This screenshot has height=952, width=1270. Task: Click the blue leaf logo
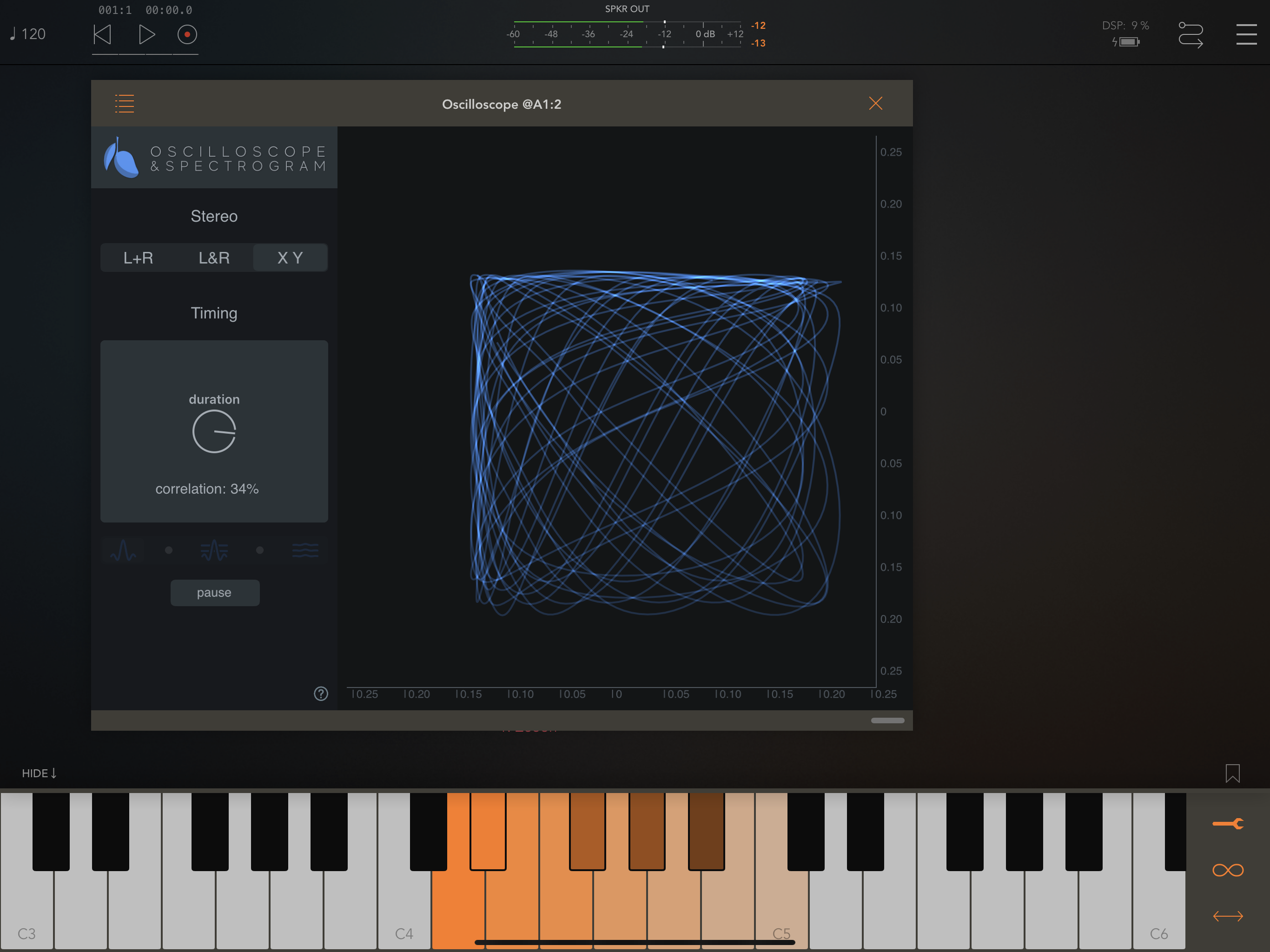click(x=120, y=157)
